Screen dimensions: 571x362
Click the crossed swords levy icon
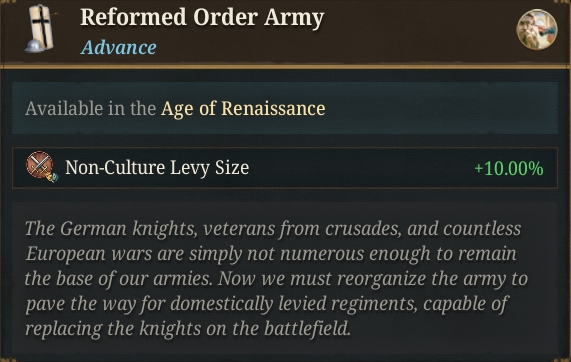pyautogui.click(x=41, y=167)
